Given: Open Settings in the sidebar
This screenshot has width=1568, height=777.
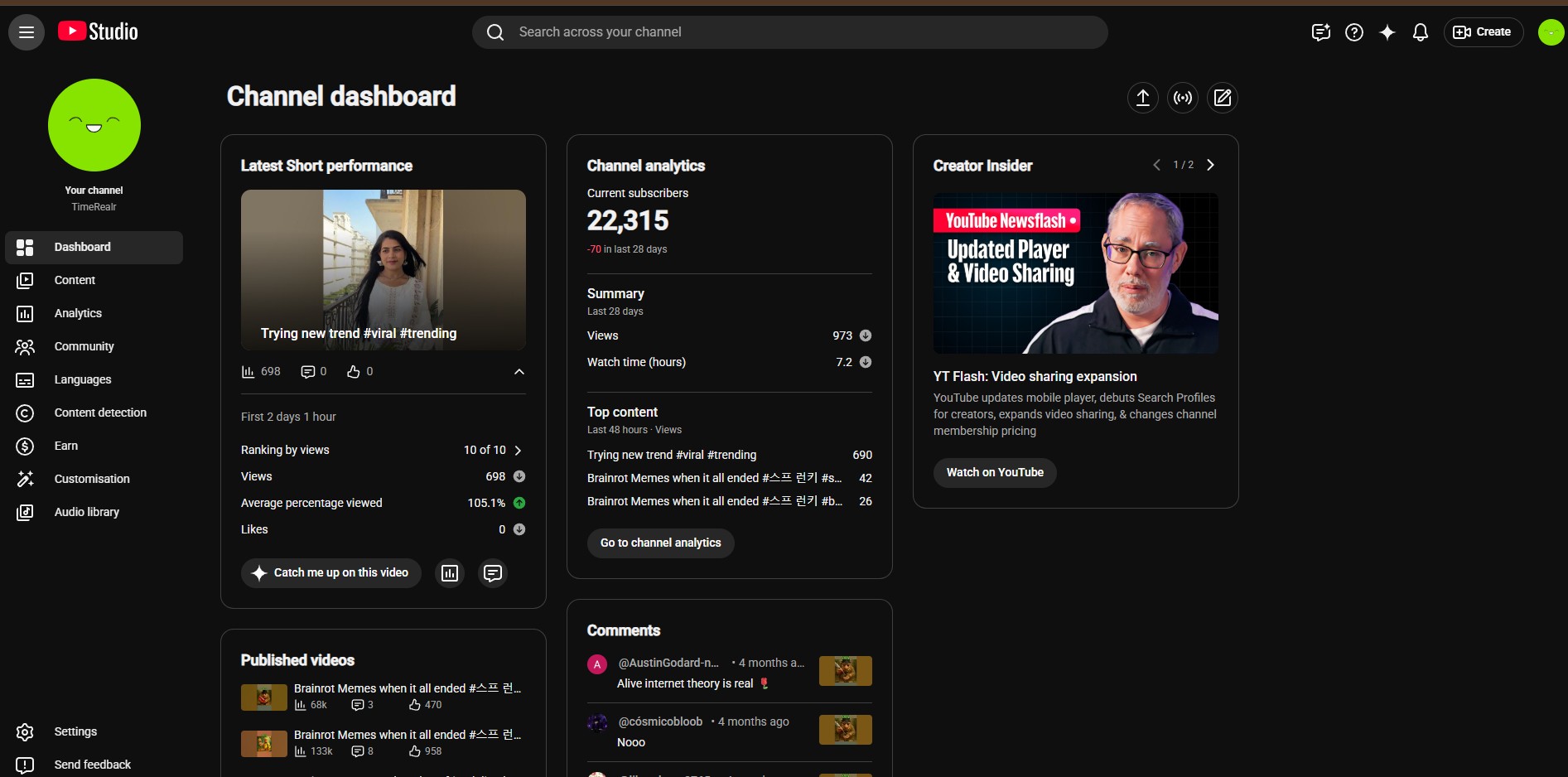Looking at the screenshot, I should coord(94,732).
